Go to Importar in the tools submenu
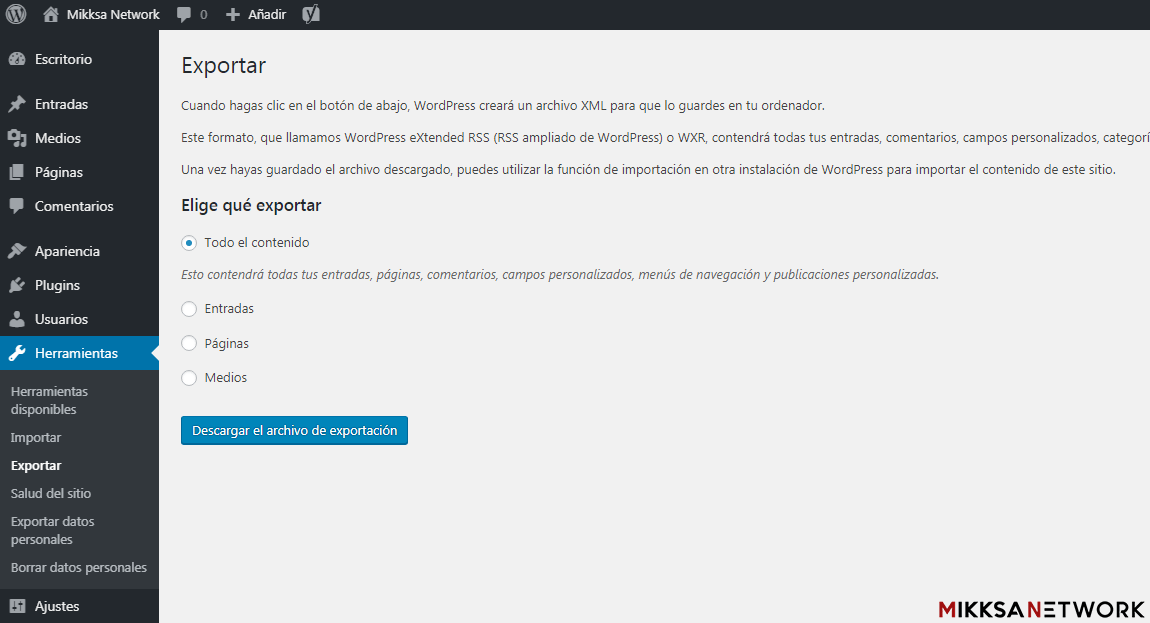1150x623 pixels. click(x=36, y=437)
